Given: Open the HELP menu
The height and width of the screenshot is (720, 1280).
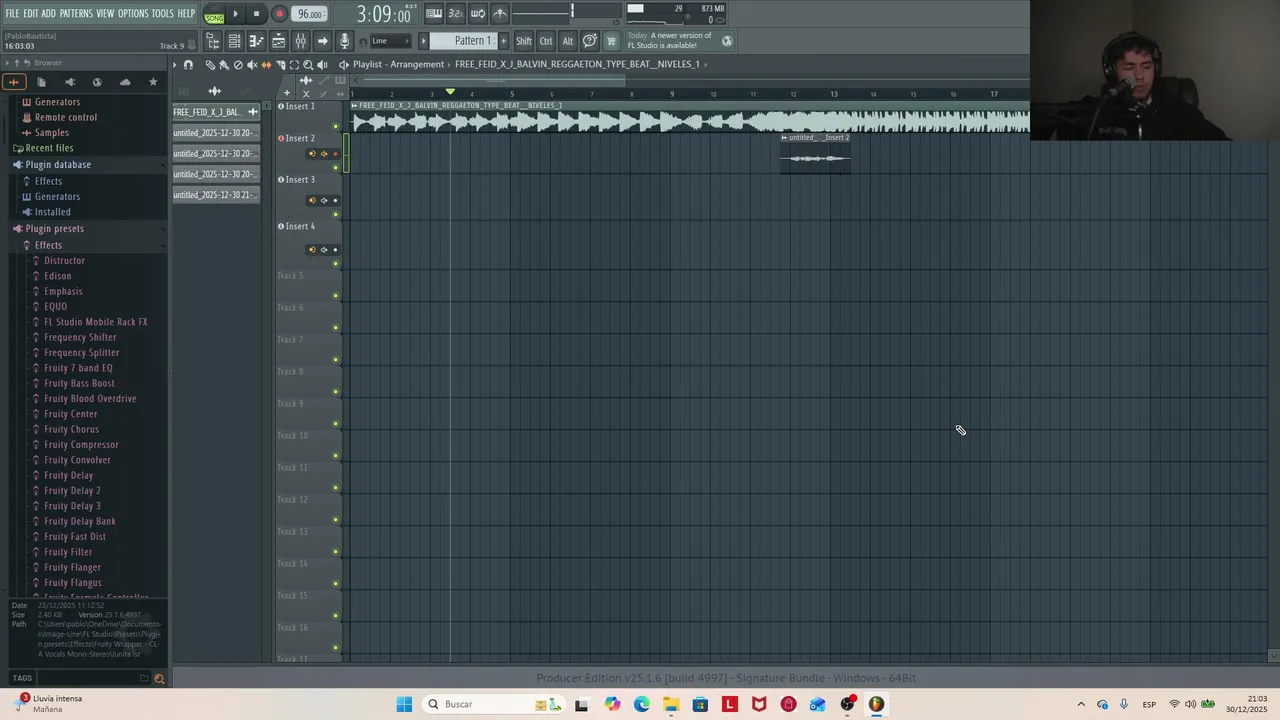Looking at the screenshot, I should [x=186, y=14].
